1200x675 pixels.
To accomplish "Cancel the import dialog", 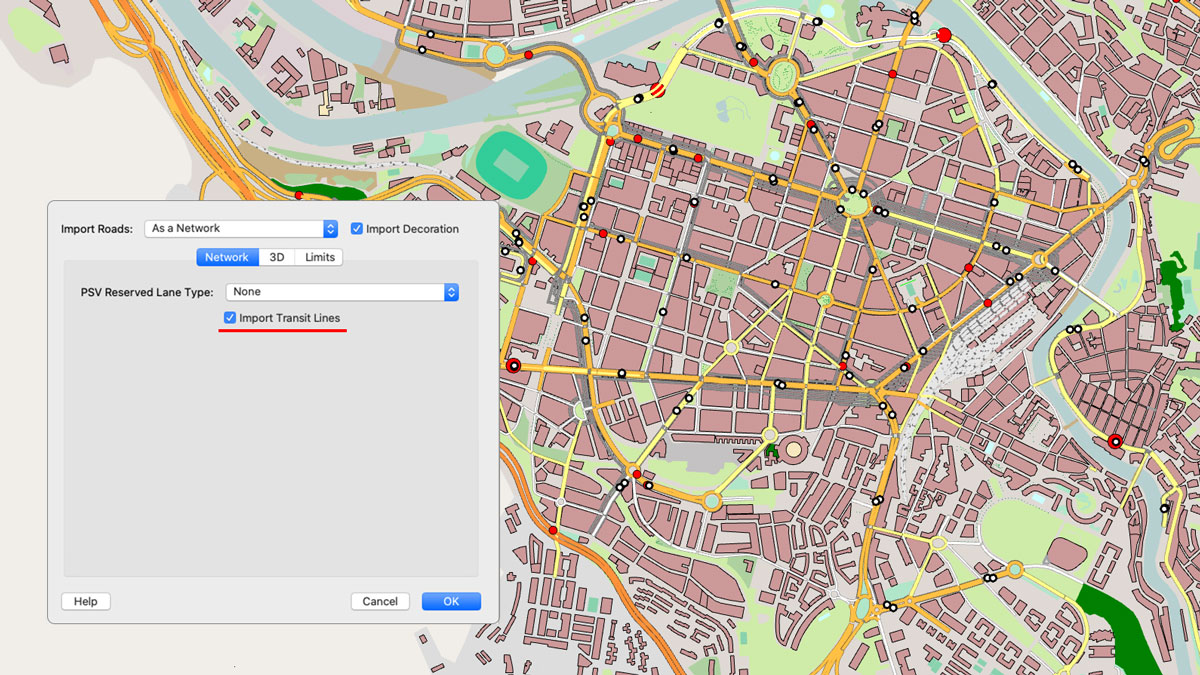I will (x=380, y=601).
